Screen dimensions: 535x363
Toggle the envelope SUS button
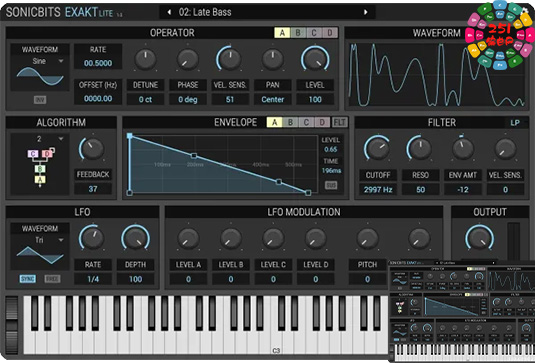[331, 185]
